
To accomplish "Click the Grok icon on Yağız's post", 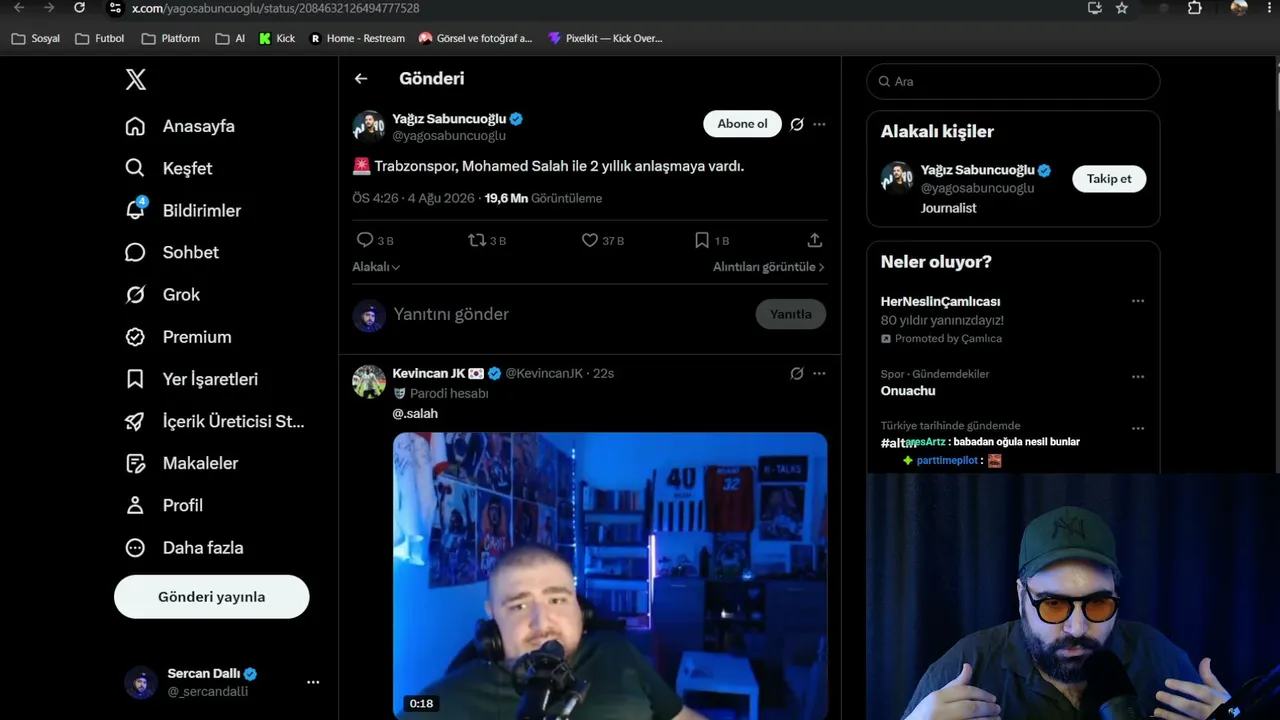I will click(797, 124).
